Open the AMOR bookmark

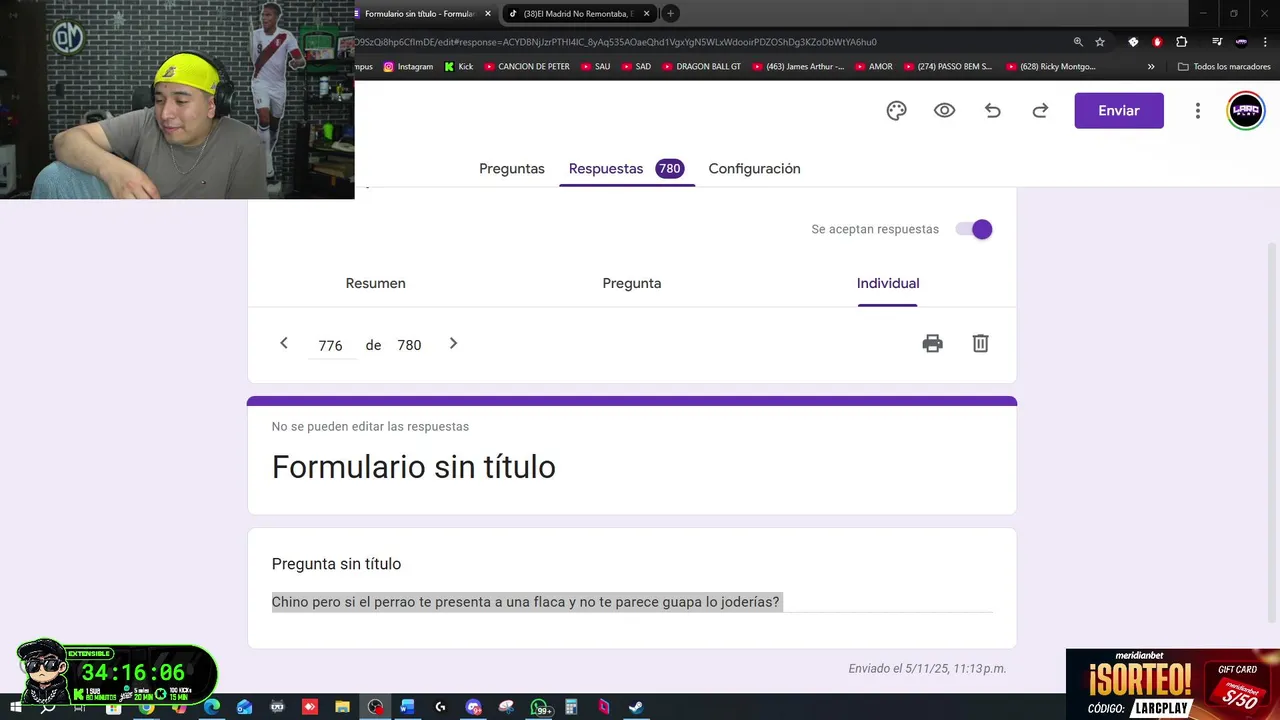873,67
